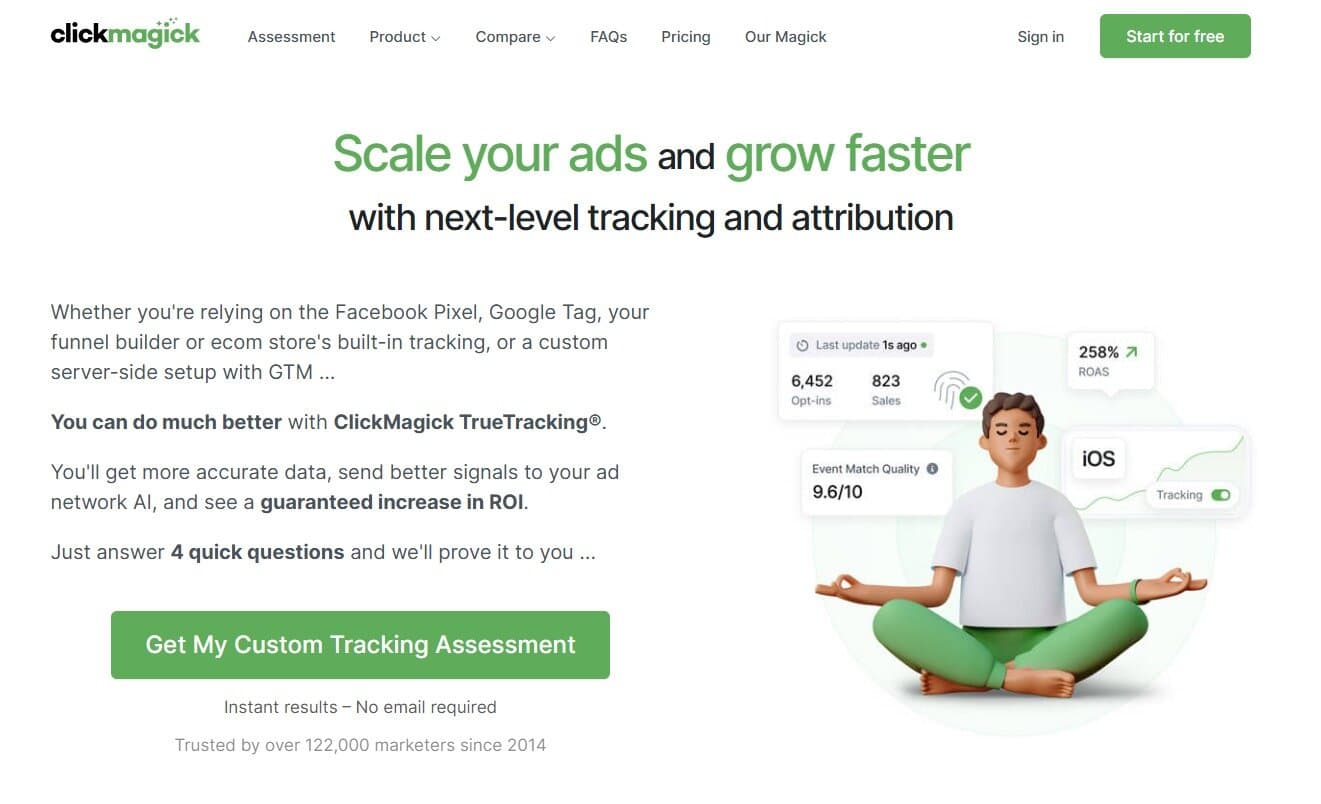Open the Our Magick page
Viewport: 1321px width, 804px height.
tap(785, 37)
